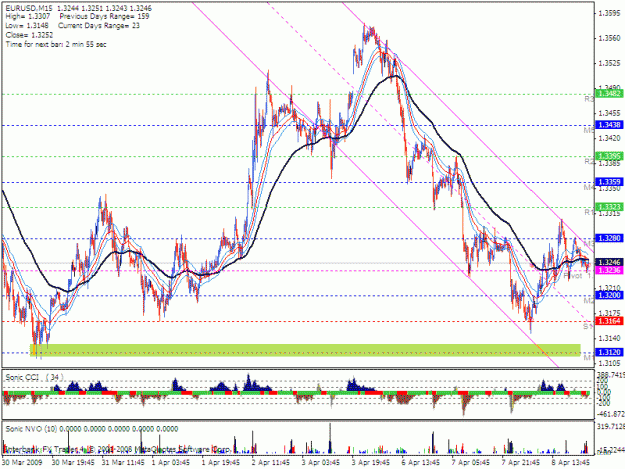This screenshot has height=469, width=625.
Task: Click the '7 Apr 21:45' time label
Action: [x=521, y=462]
